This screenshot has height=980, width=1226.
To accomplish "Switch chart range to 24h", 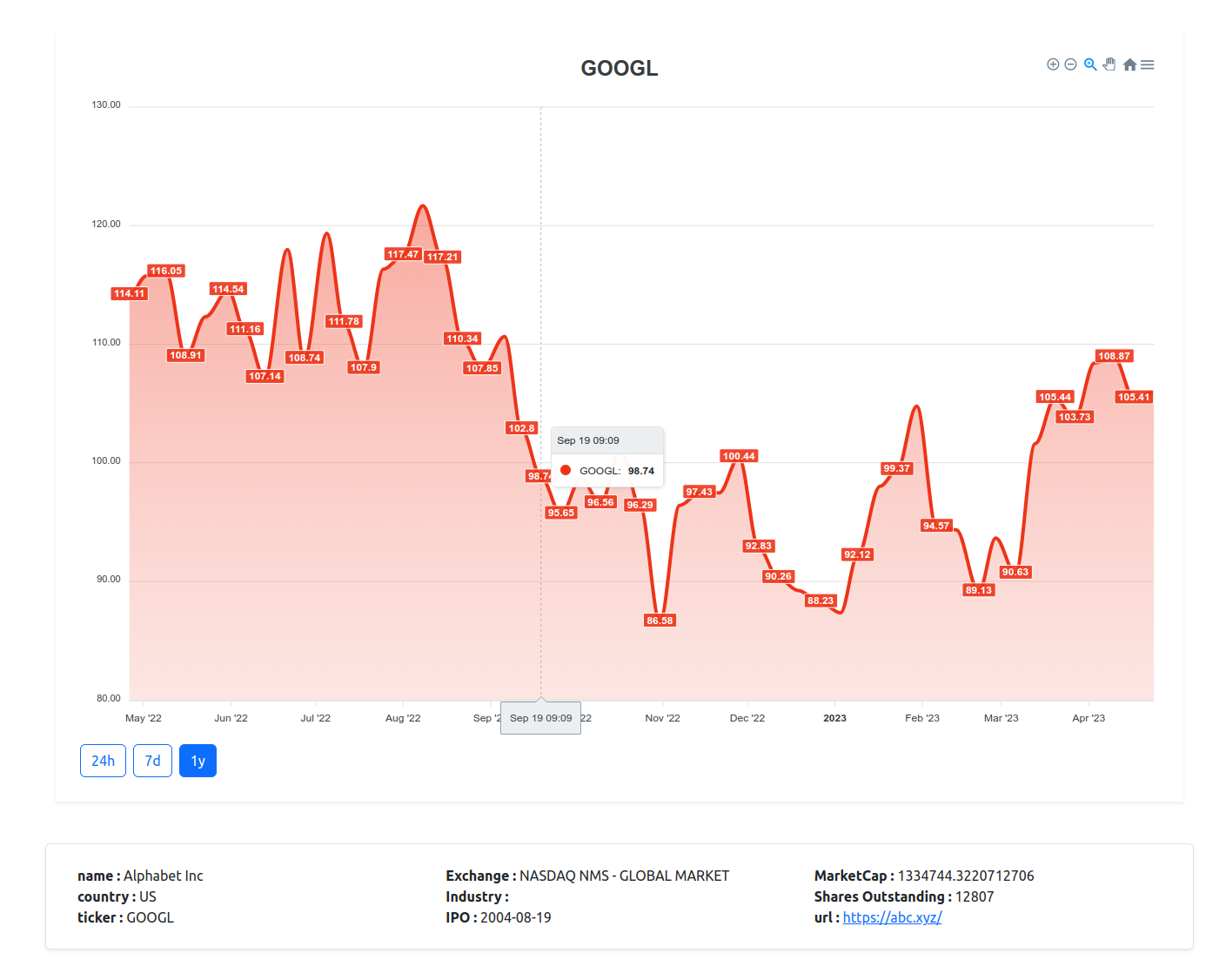I will pos(104,761).
